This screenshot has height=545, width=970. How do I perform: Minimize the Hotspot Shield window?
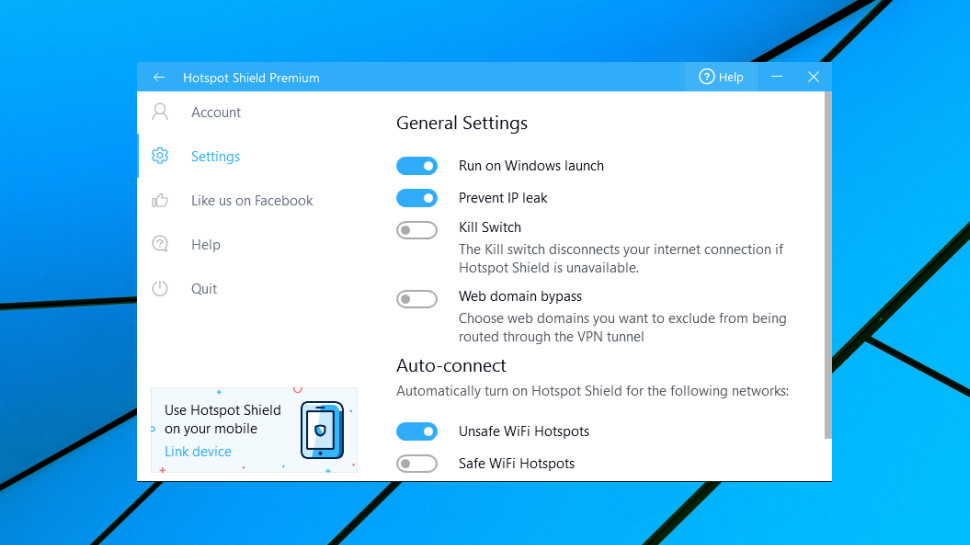pyautogui.click(x=777, y=77)
